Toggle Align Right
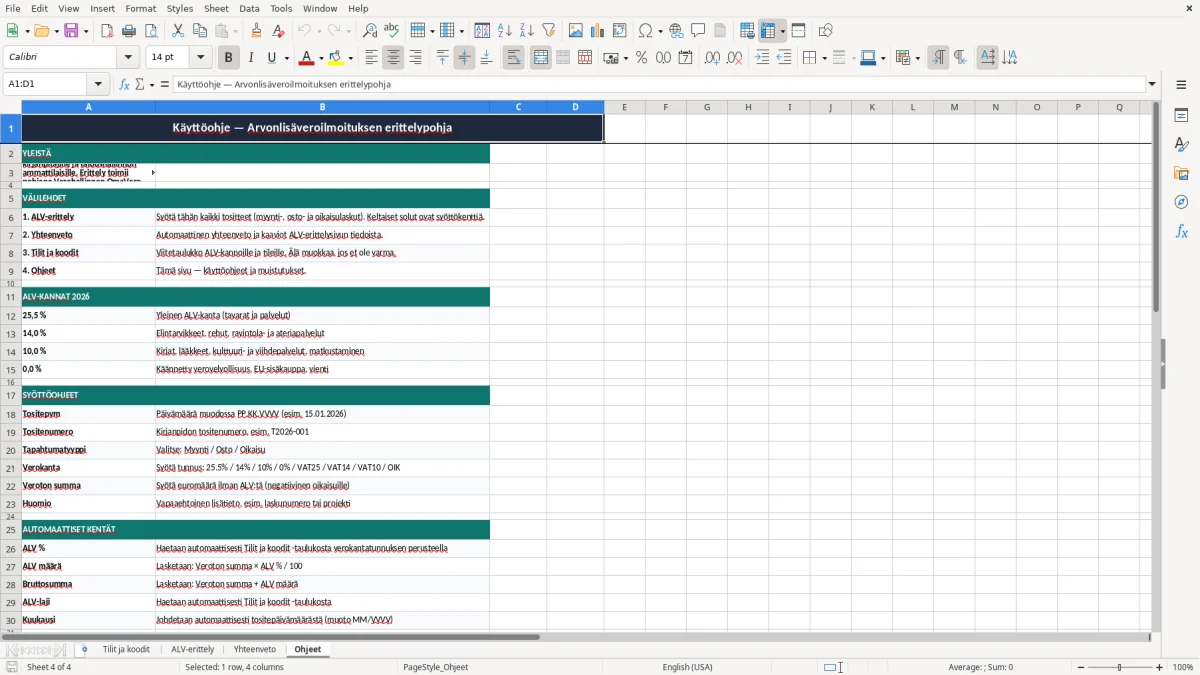The height and width of the screenshot is (675, 1200). pyautogui.click(x=415, y=58)
